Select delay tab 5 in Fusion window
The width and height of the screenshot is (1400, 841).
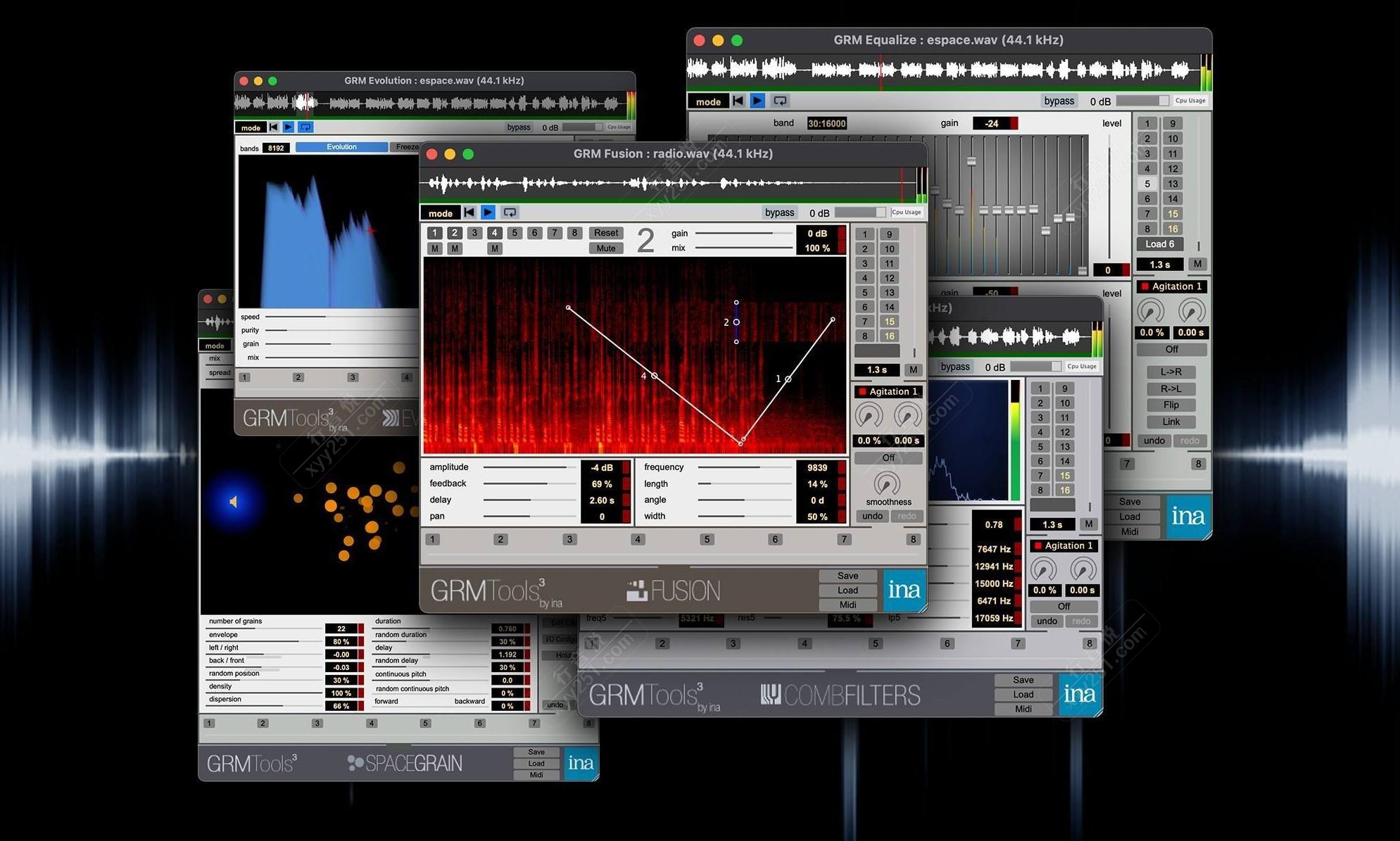[515, 233]
